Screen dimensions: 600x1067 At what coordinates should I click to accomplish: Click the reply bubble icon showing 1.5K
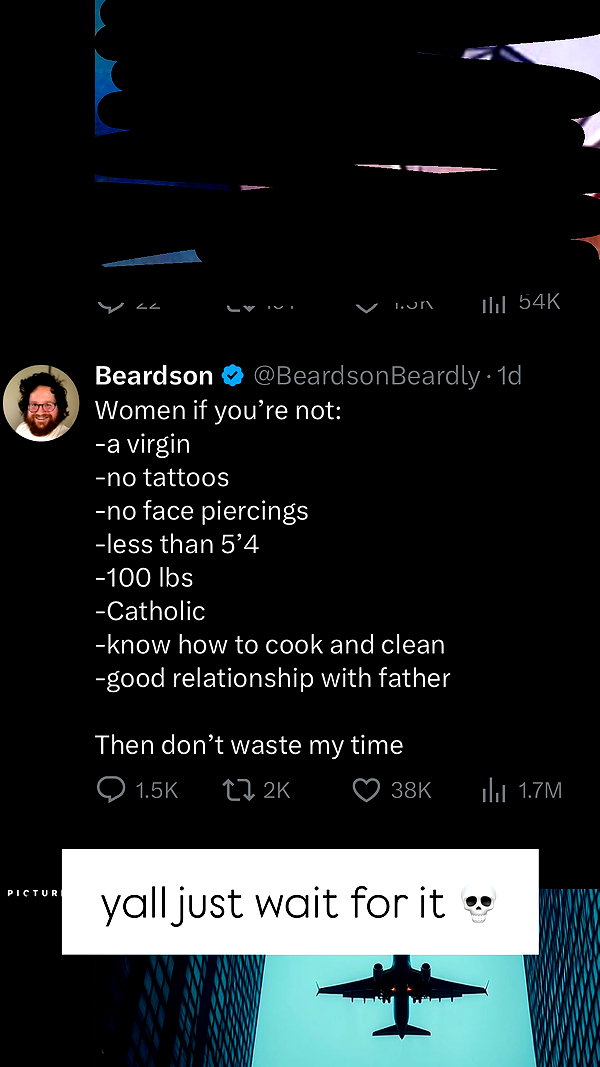click(x=111, y=789)
